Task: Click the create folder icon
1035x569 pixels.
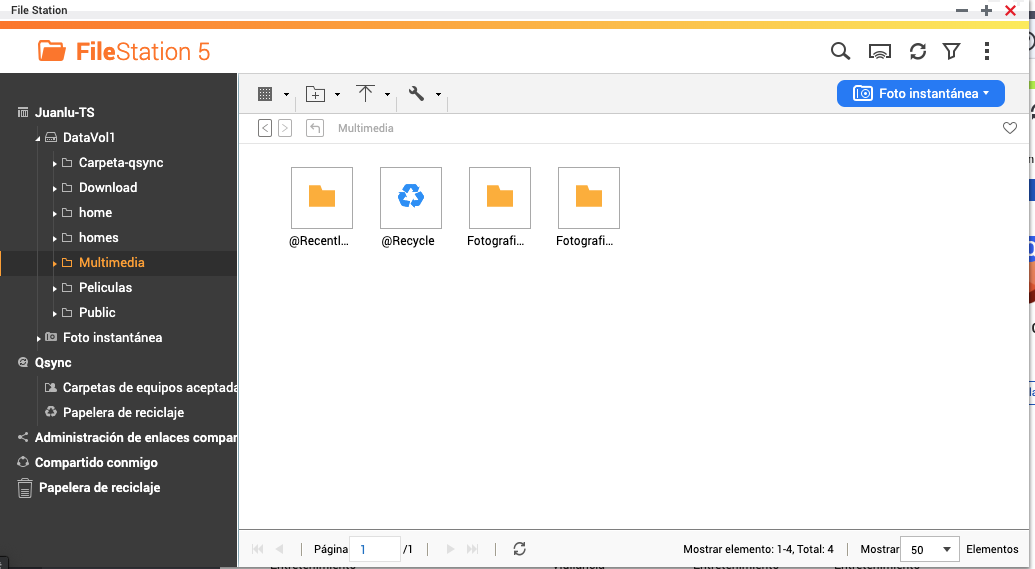Action: click(316, 94)
